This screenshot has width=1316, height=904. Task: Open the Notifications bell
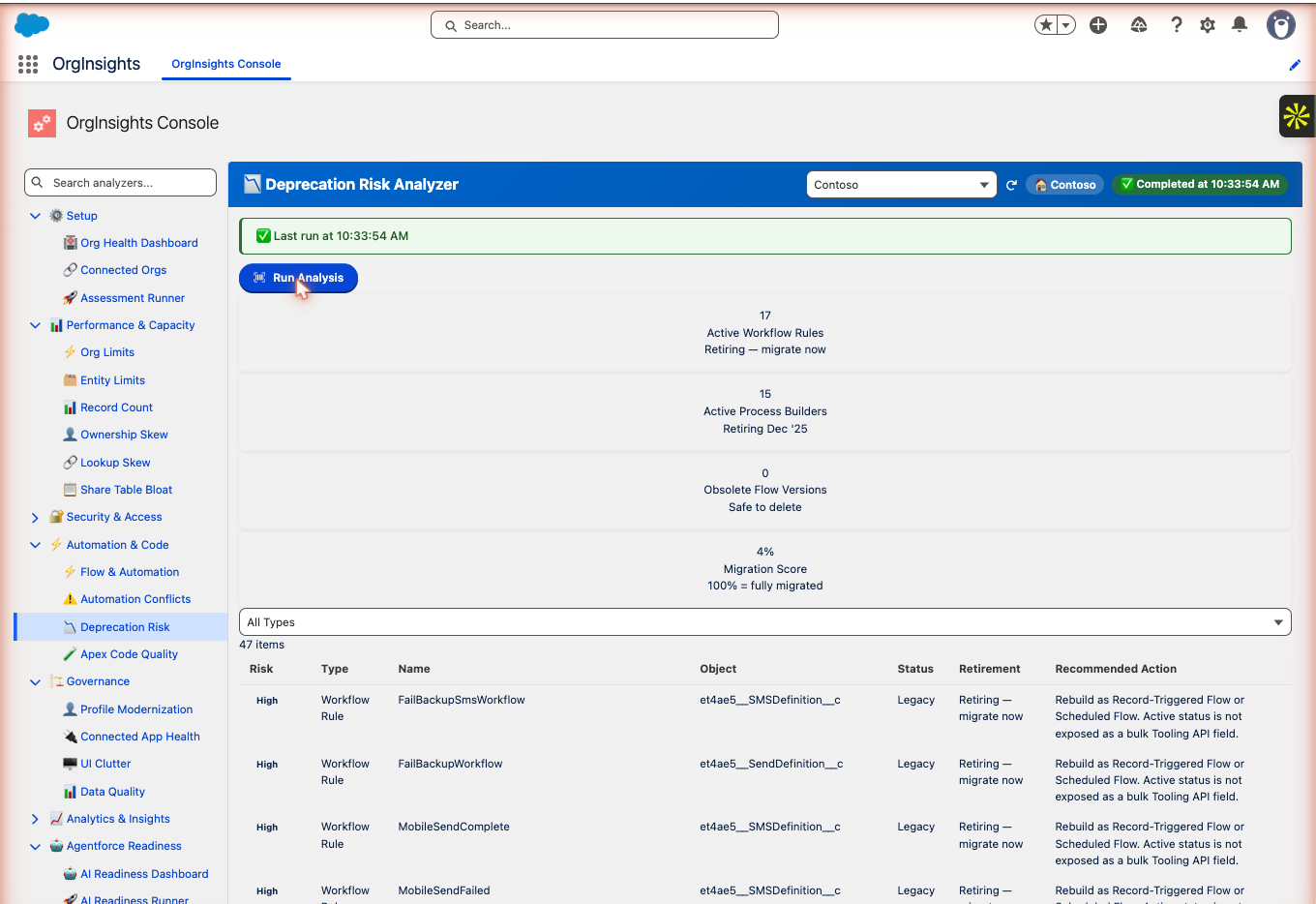click(x=1240, y=25)
